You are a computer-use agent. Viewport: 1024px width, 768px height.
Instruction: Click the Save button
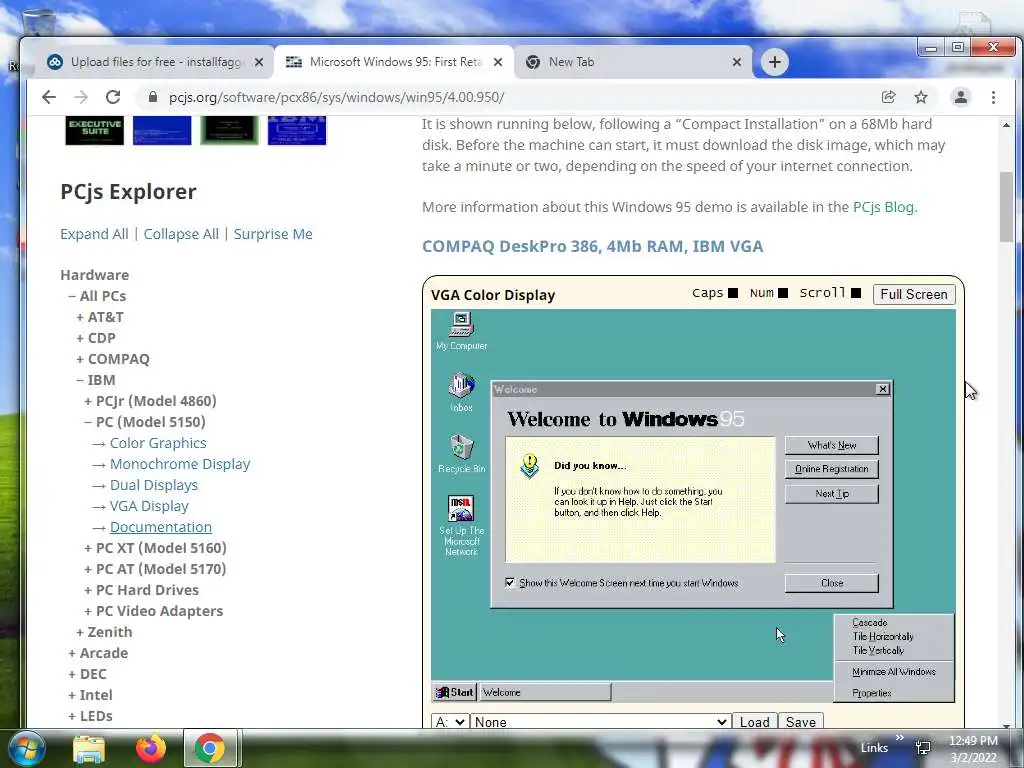tap(801, 722)
